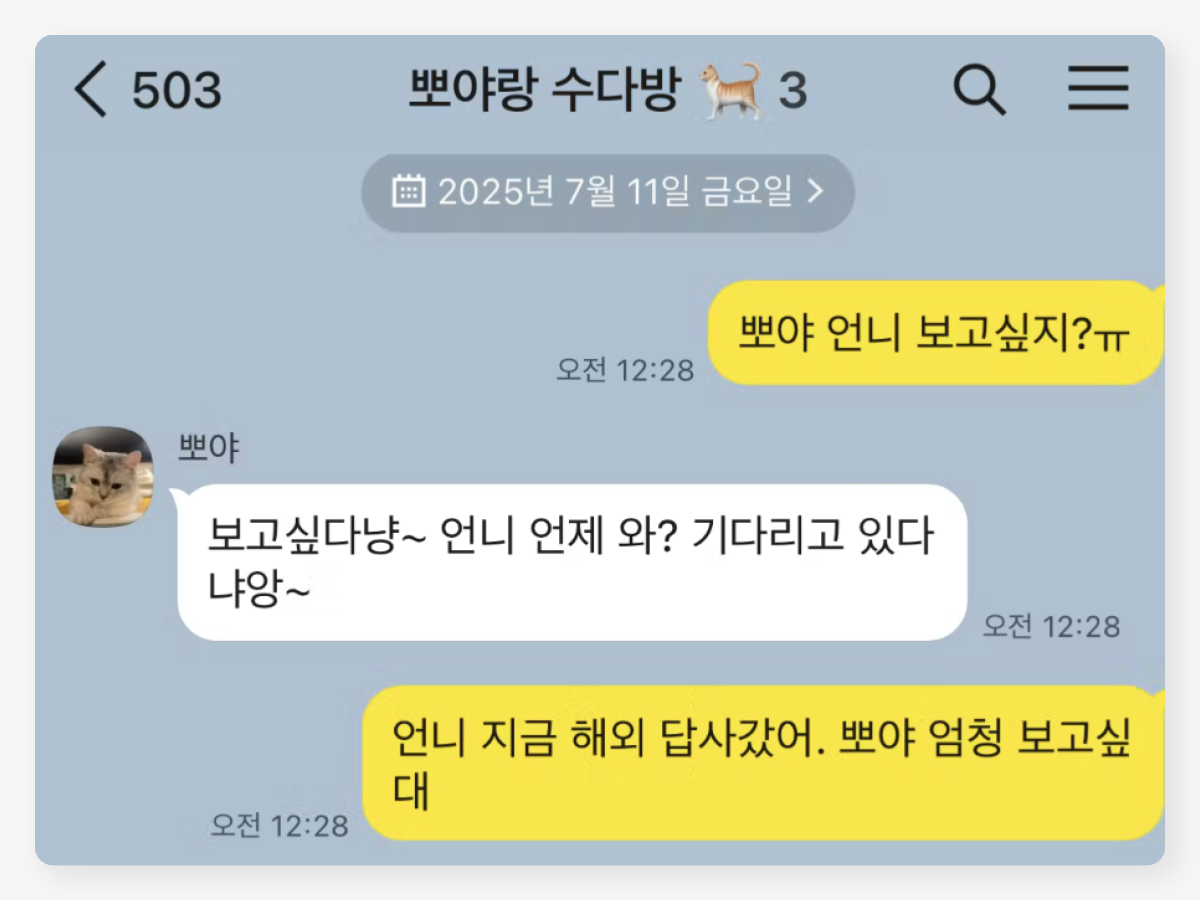This screenshot has height=900, width=1200.
Task: Click timestamp beside 뽀야 언니 보고싶지 message
Action: pyautogui.click(x=625, y=370)
